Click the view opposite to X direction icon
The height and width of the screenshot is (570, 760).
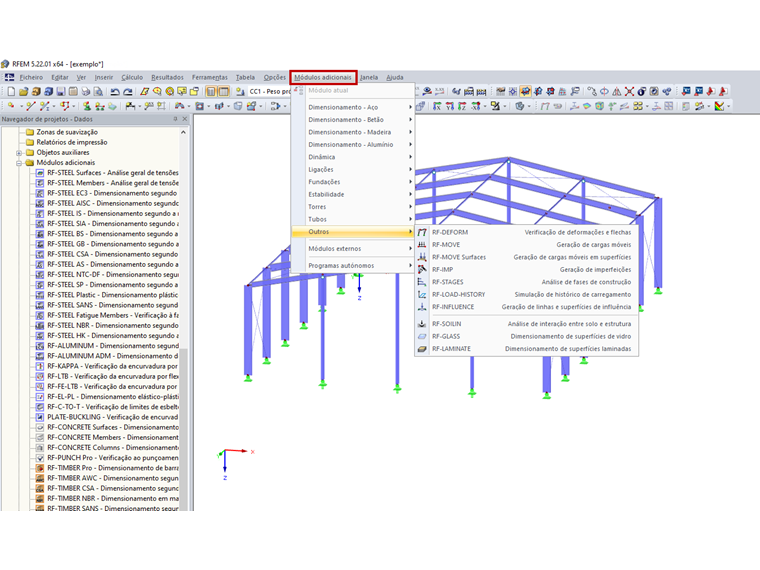coord(475,106)
